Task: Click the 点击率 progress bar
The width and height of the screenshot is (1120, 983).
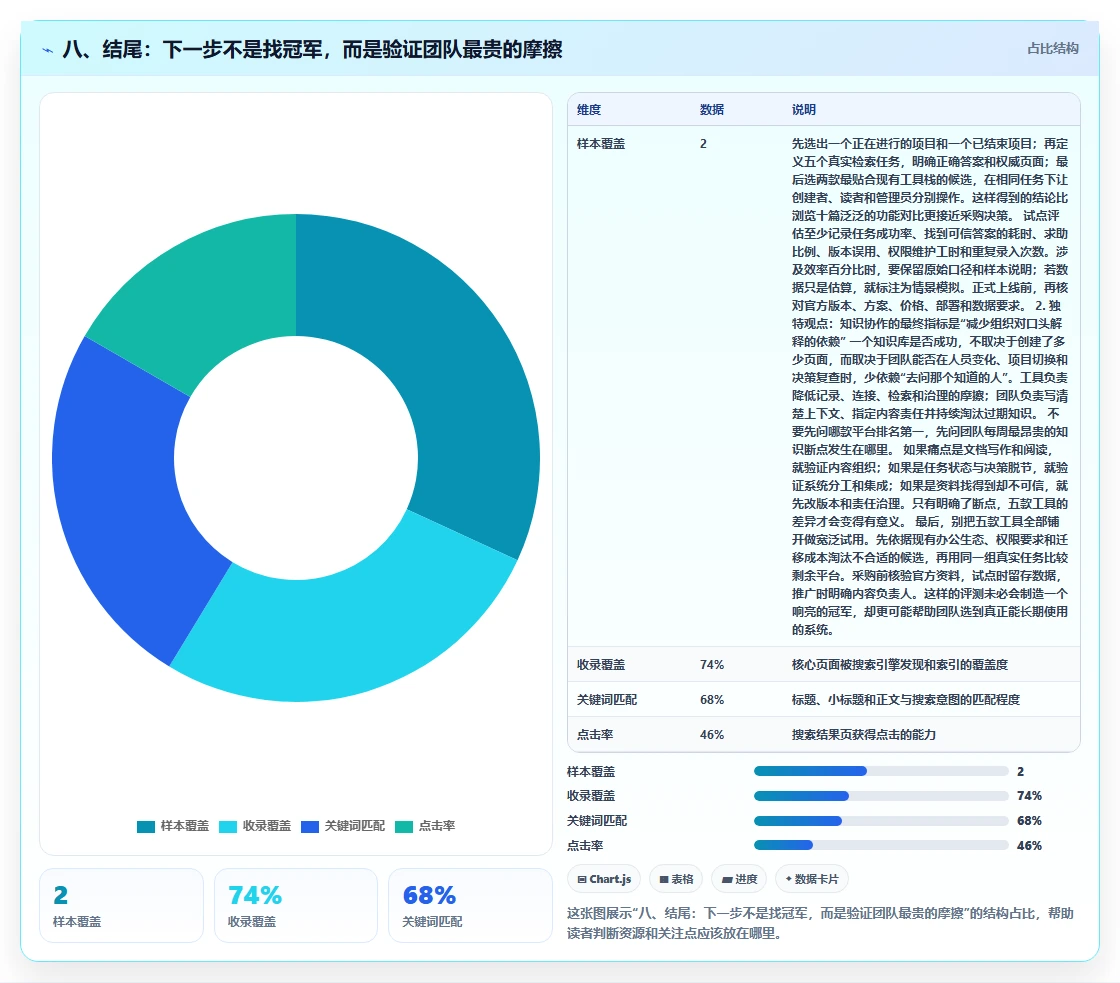Action: tap(881, 845)
